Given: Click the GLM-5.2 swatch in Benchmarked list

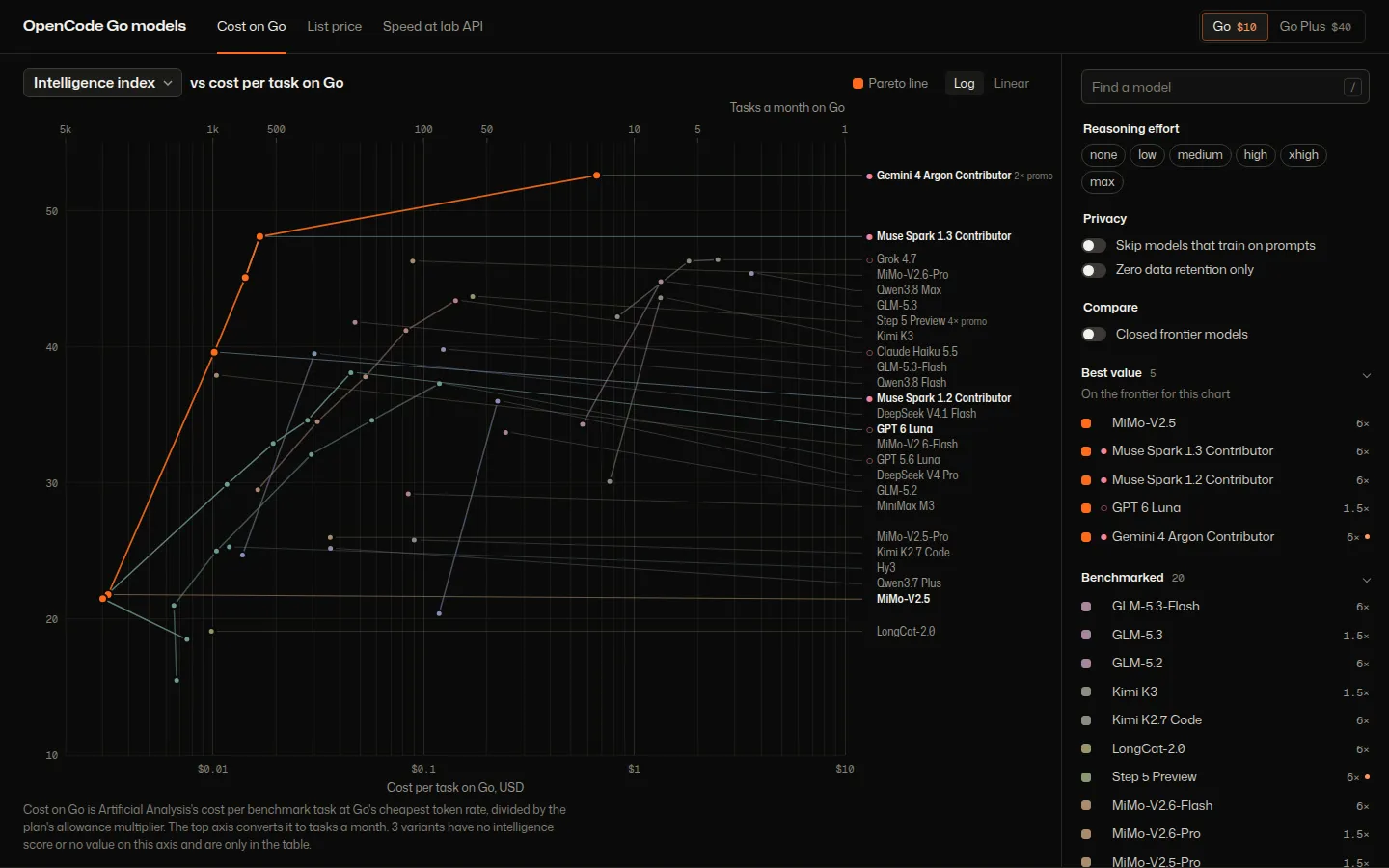Looking at the screenshot, I should [1086, 664].
